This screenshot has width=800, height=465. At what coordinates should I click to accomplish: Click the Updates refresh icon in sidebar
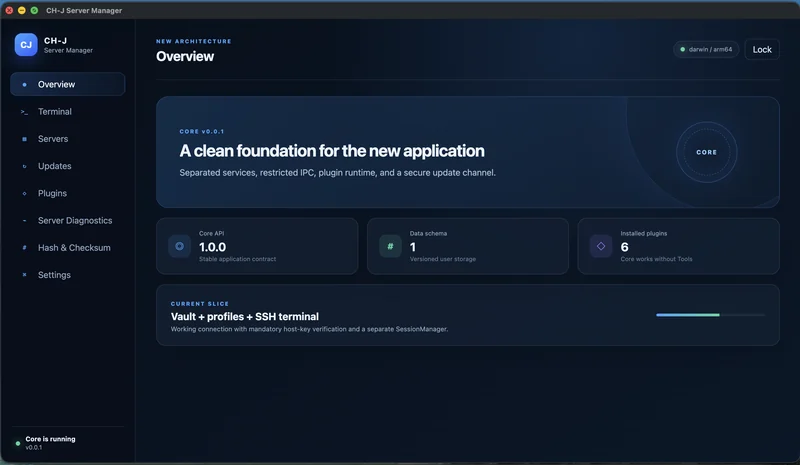pos(24,166)
